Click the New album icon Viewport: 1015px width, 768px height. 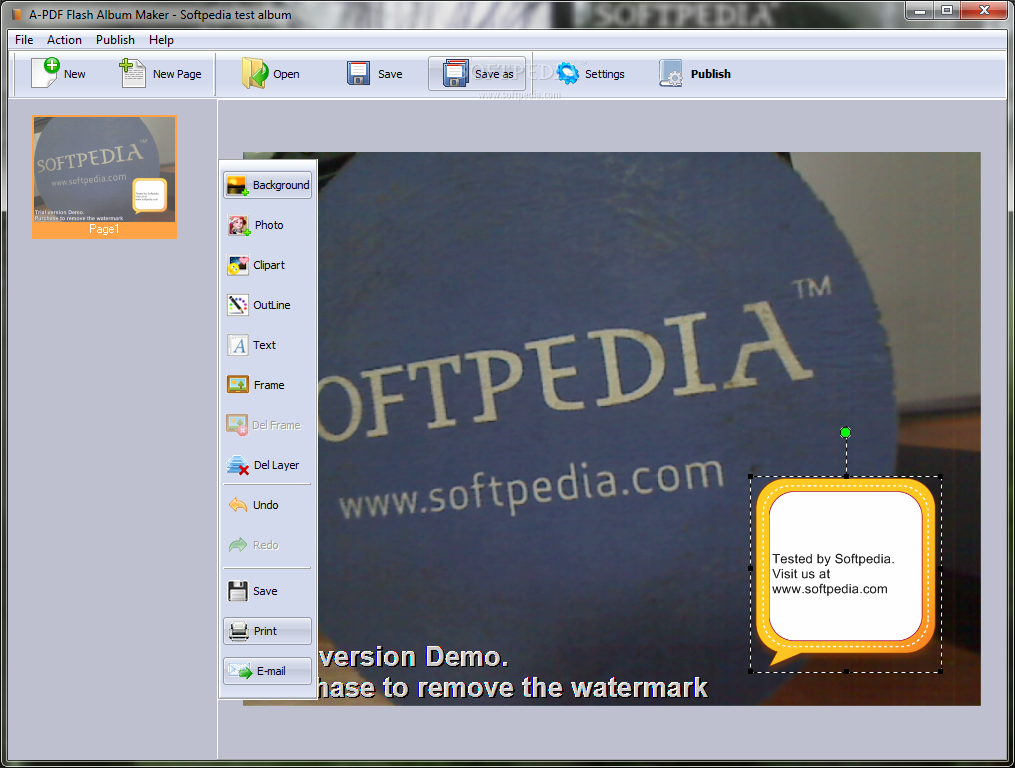(45, 73)
